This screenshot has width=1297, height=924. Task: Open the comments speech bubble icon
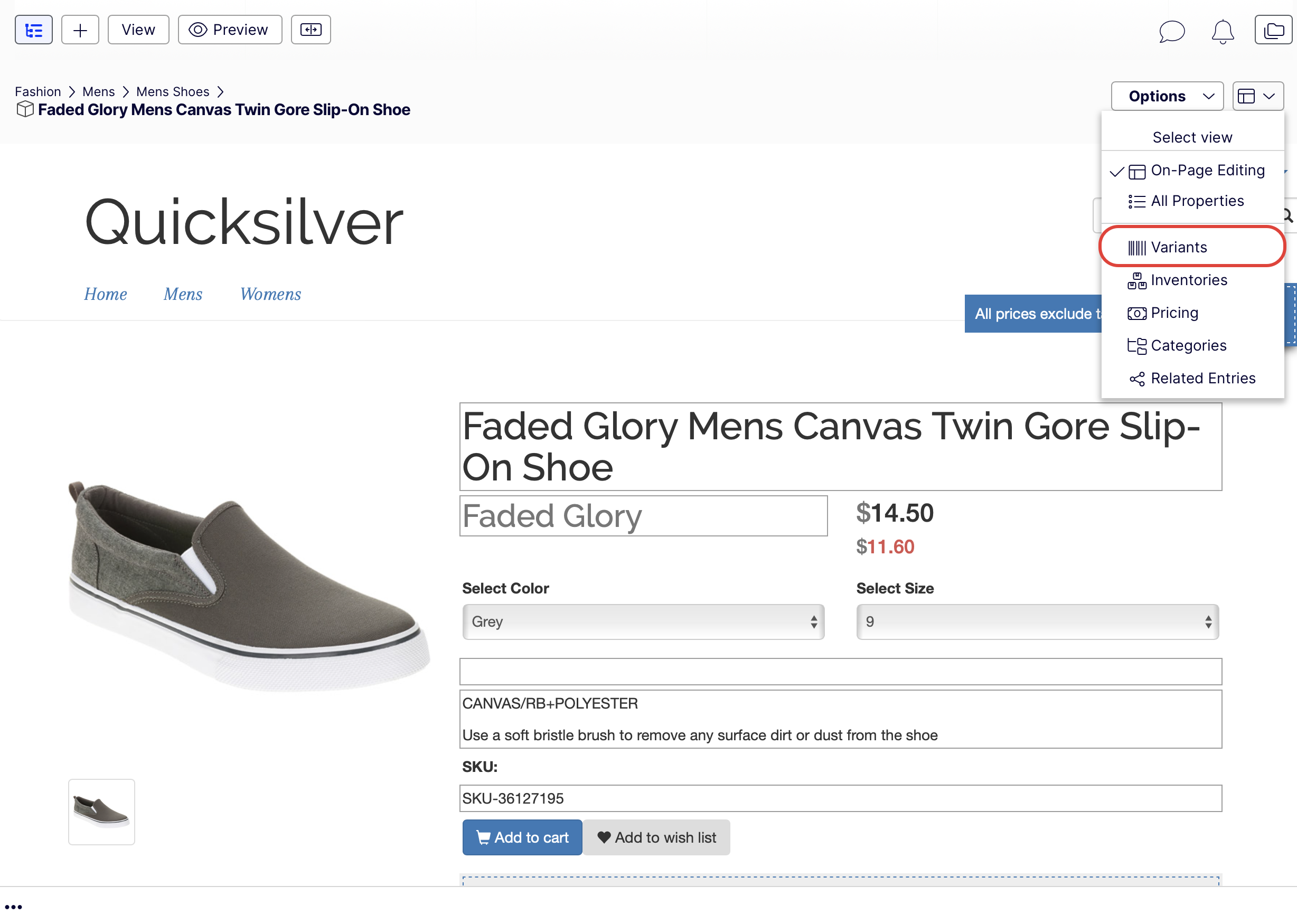(x=1171, y=31)
